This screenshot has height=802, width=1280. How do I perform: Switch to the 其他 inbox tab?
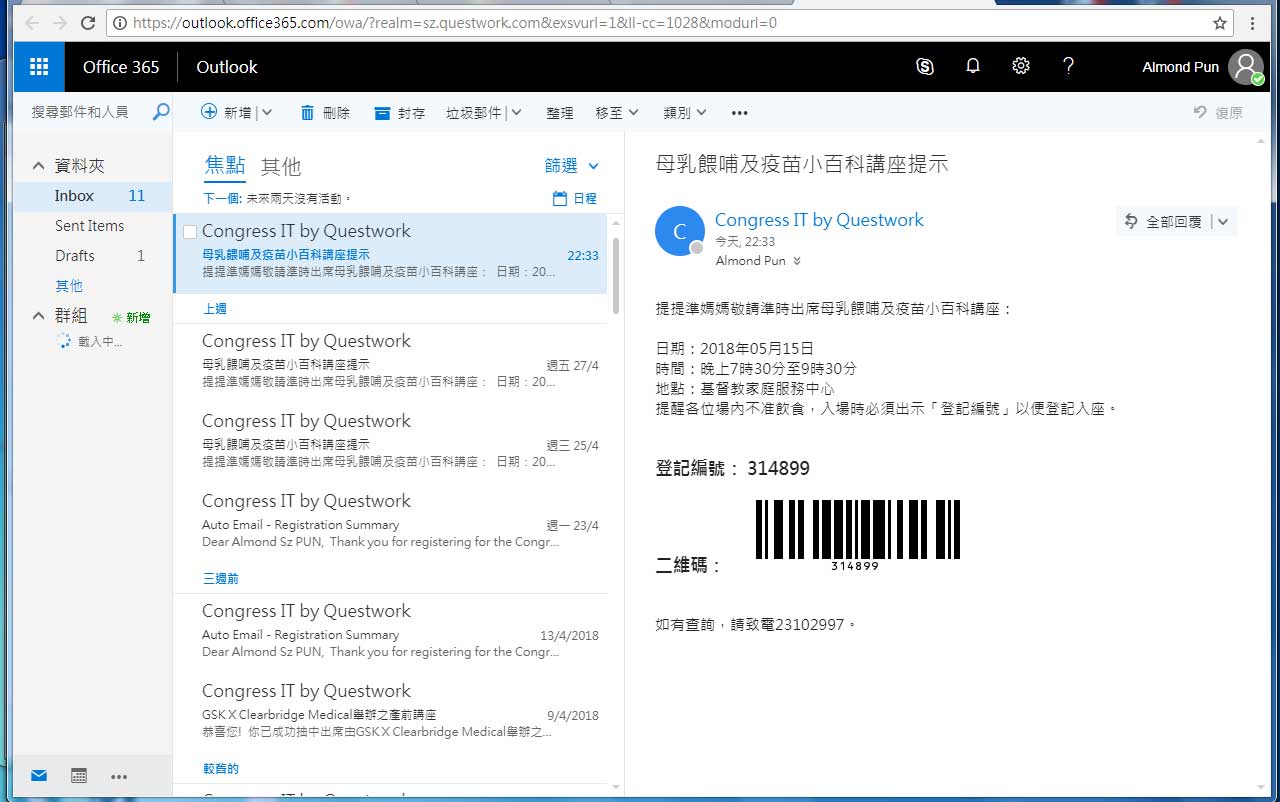point(281,166)
